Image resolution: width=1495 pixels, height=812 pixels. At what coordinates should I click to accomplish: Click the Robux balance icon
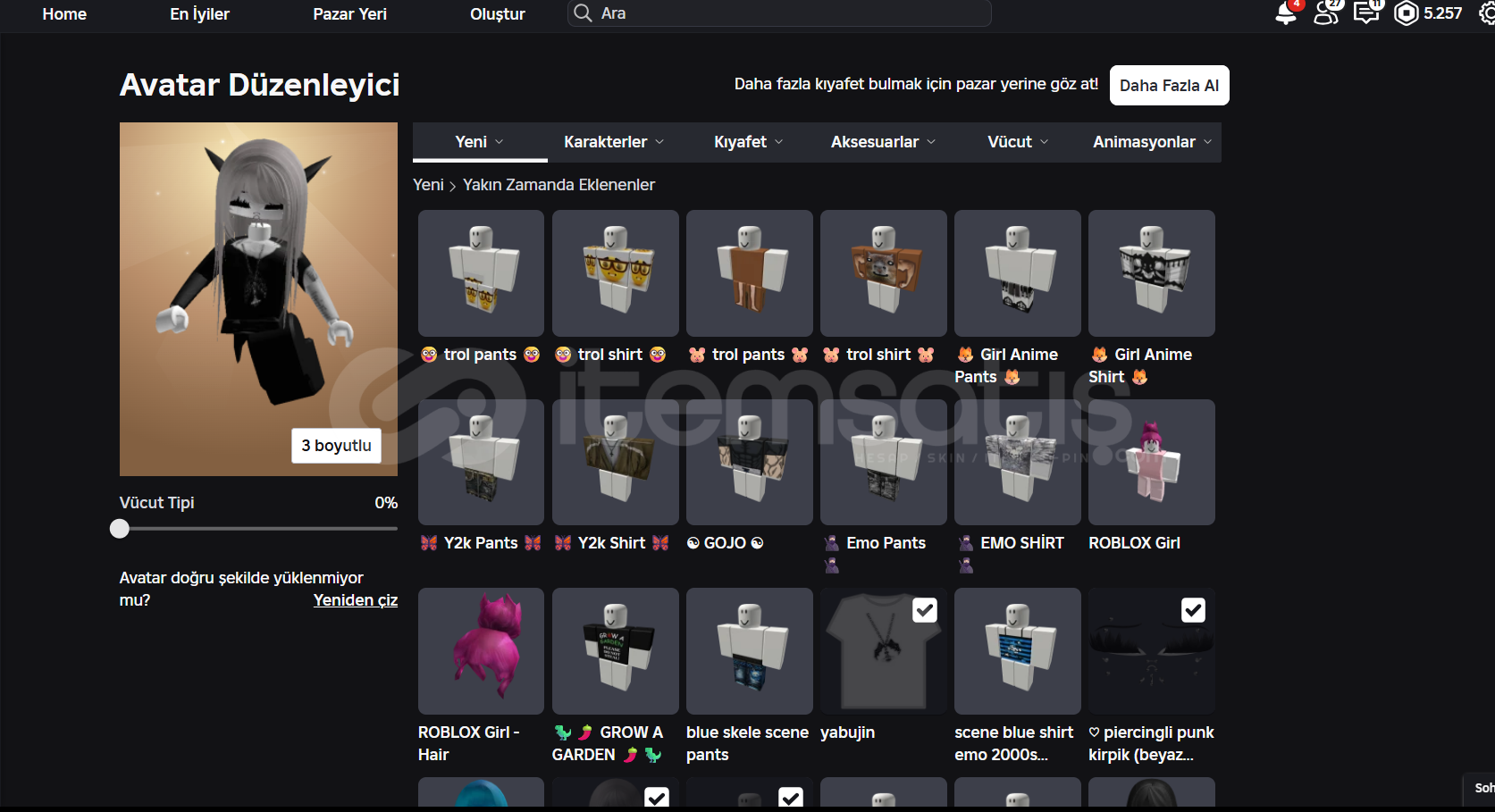point(1407,13)
